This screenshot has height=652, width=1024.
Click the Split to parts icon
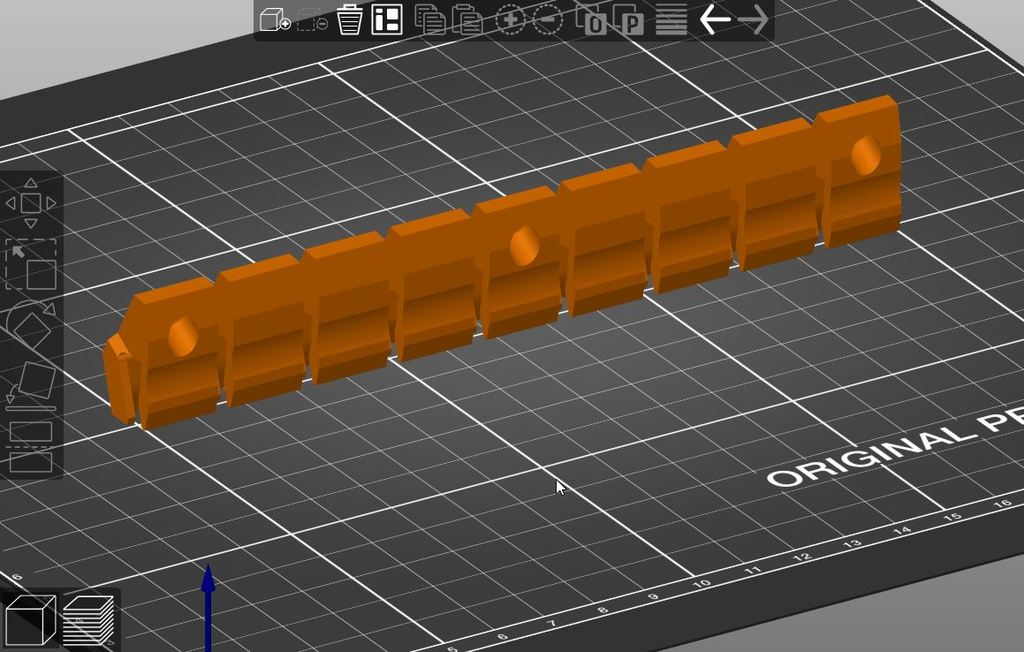pos(629,20)
